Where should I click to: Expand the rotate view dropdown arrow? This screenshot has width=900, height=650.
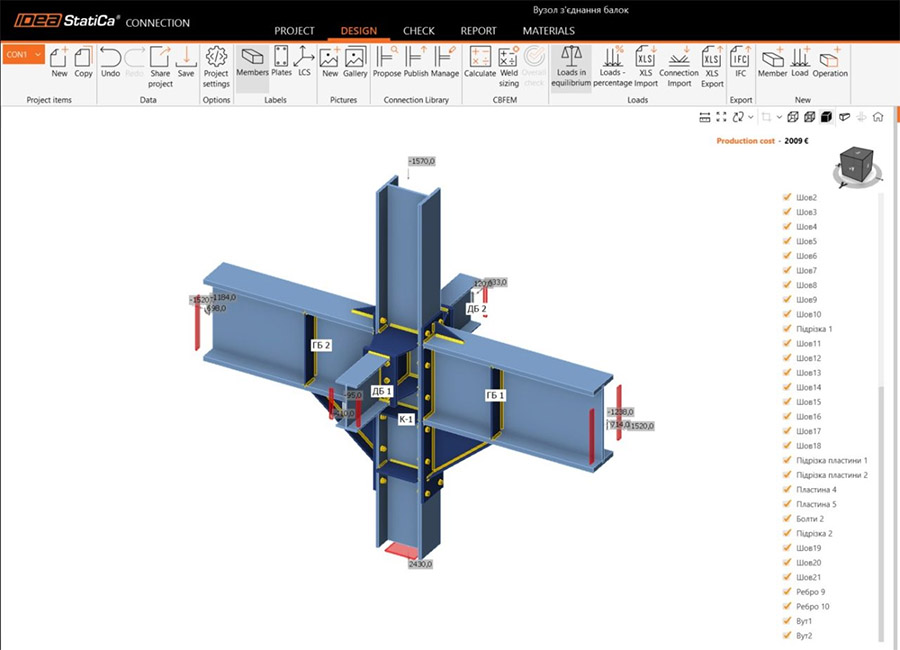click(750, 117)
